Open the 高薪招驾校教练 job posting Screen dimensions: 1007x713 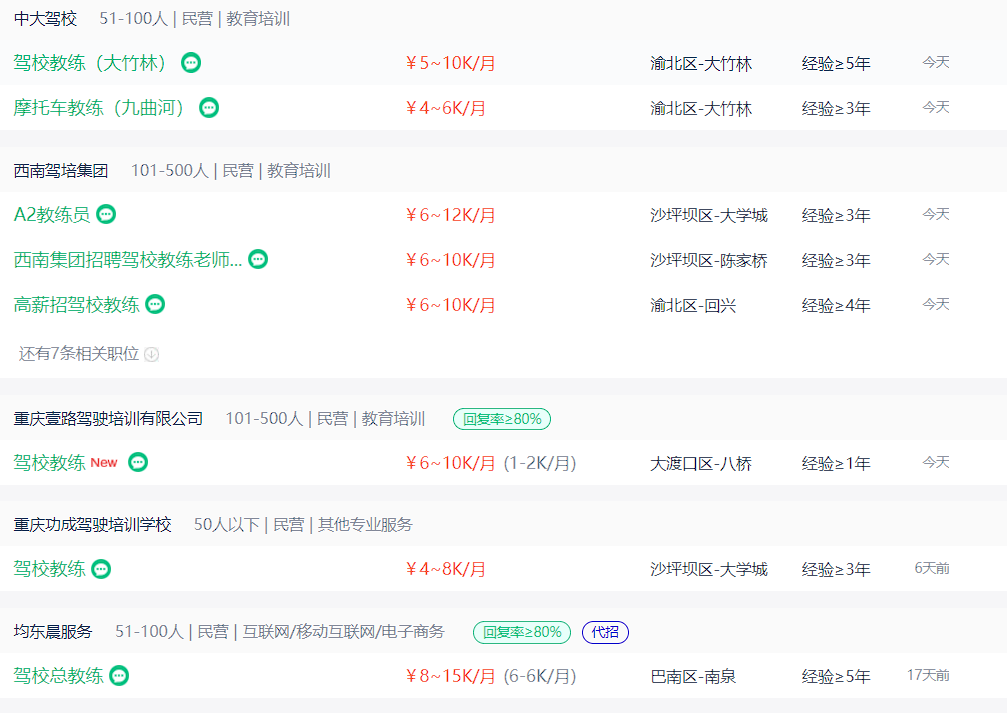76,304
